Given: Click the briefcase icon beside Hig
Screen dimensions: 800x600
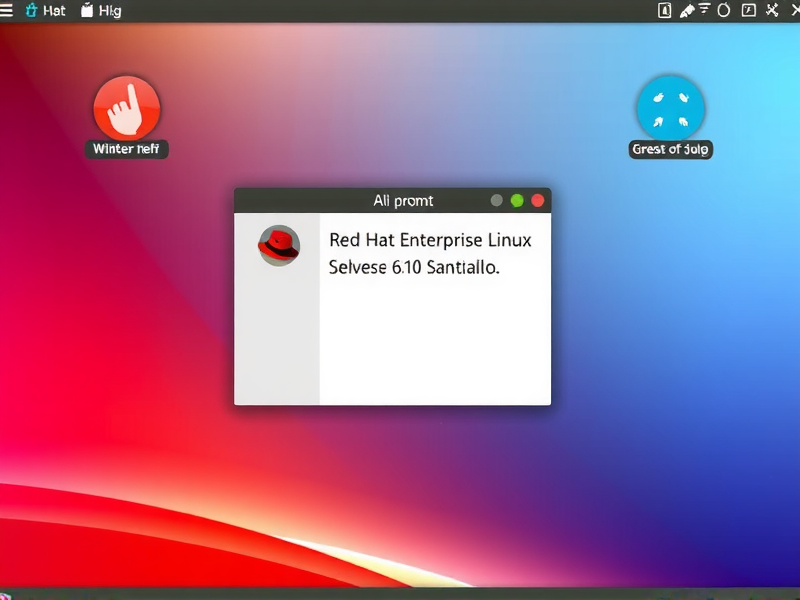Looking at the screenshot, I should click(86, 10).
